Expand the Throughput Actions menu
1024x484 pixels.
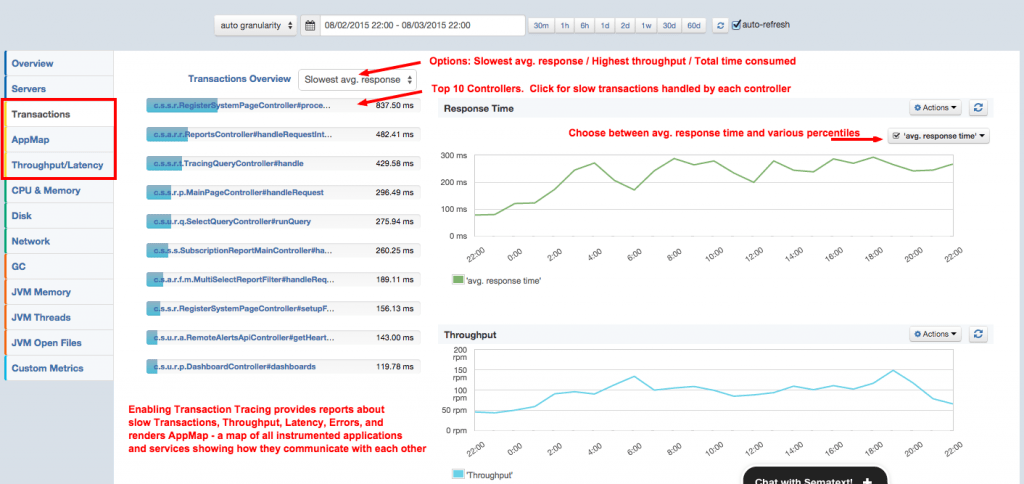pos(935,334)
